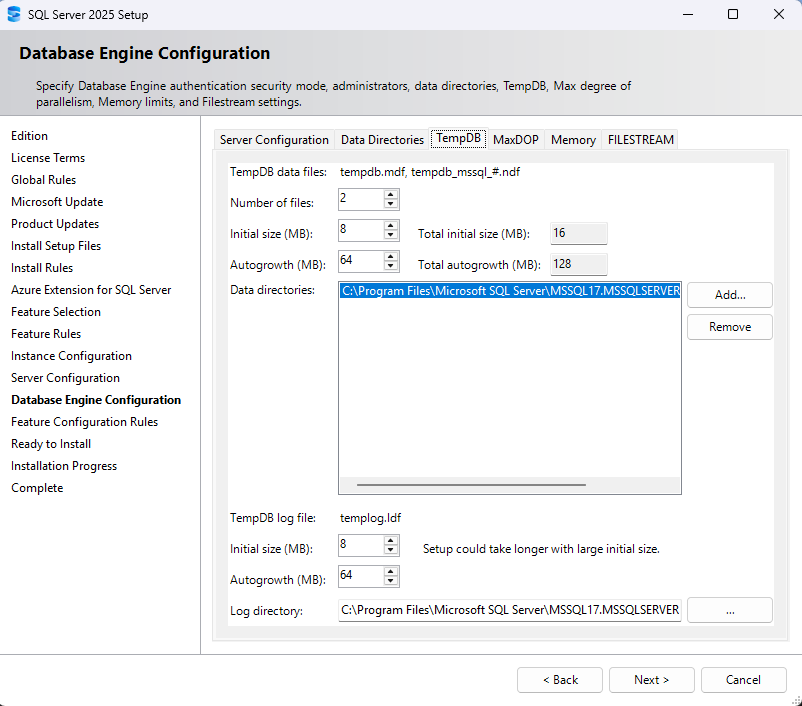Click inside the Number of files field
Screen dimensions: 802x706
click(360, 199)
